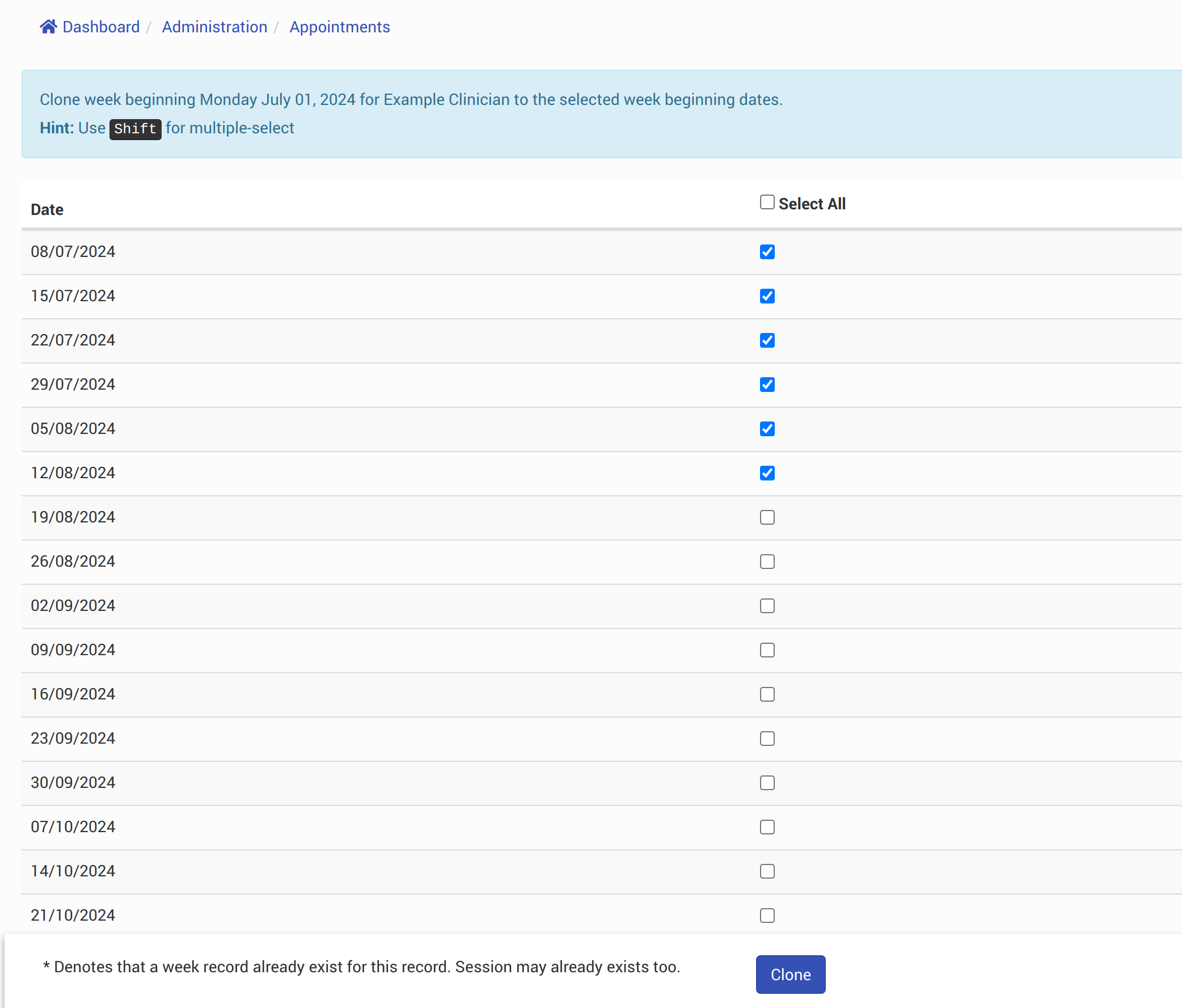The width and height of the screenshot is (1182, 1008).
Task: Uncheck the 12/08/2024 week checkbox
Action: [x=767, y=473]
